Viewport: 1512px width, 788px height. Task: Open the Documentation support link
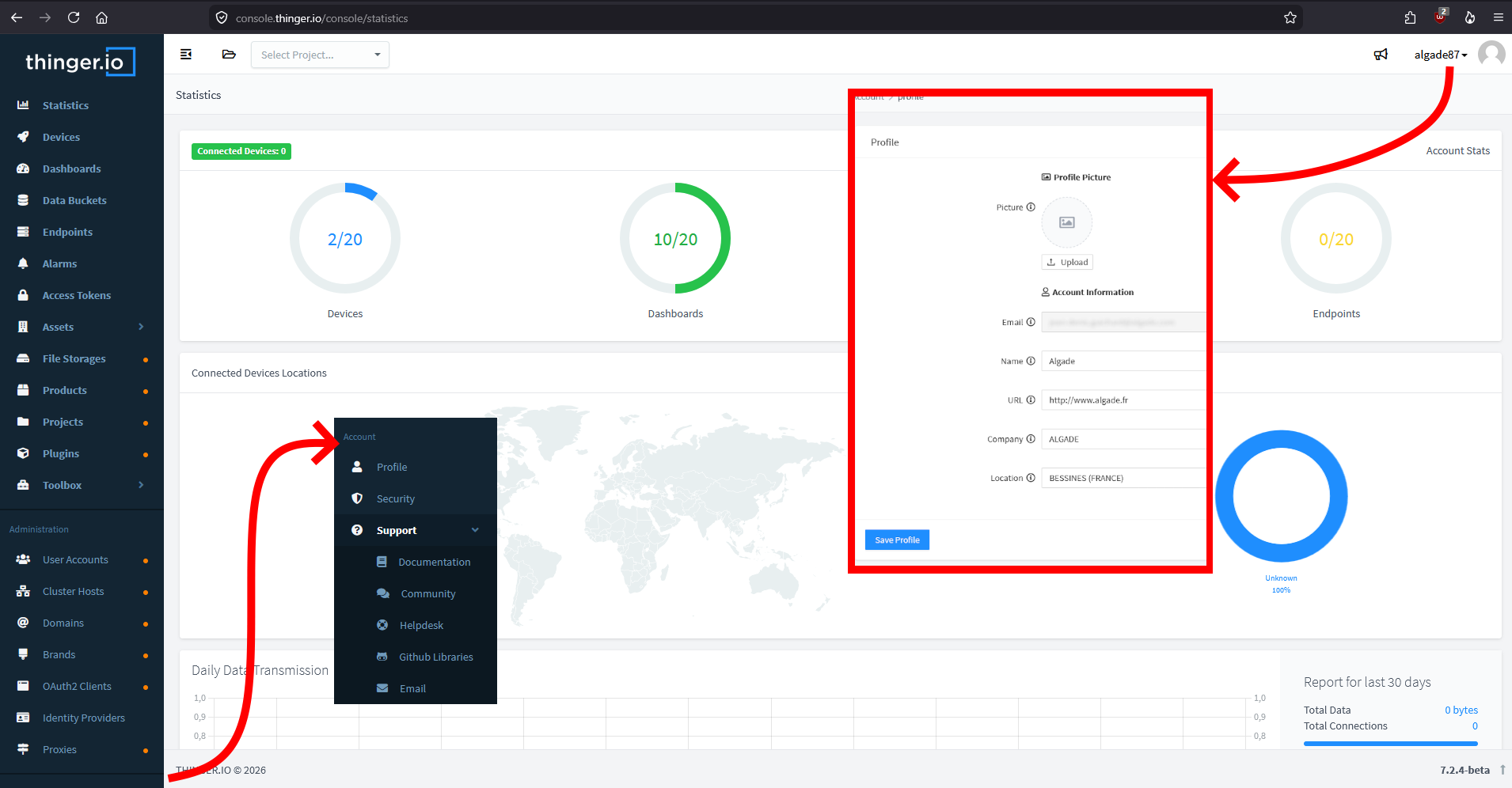(x=434, y=562)
